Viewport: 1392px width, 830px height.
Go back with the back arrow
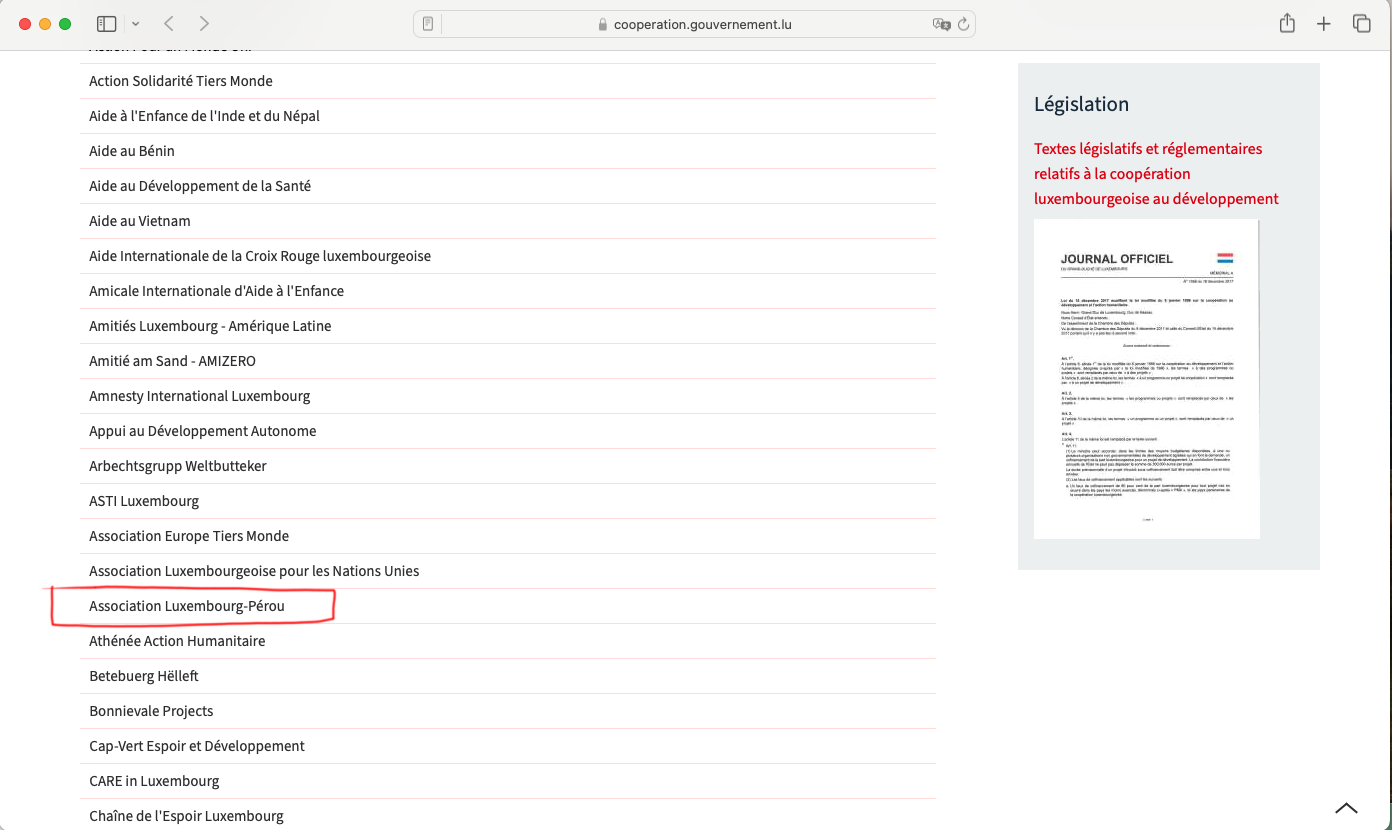click(x=169, y=23)
